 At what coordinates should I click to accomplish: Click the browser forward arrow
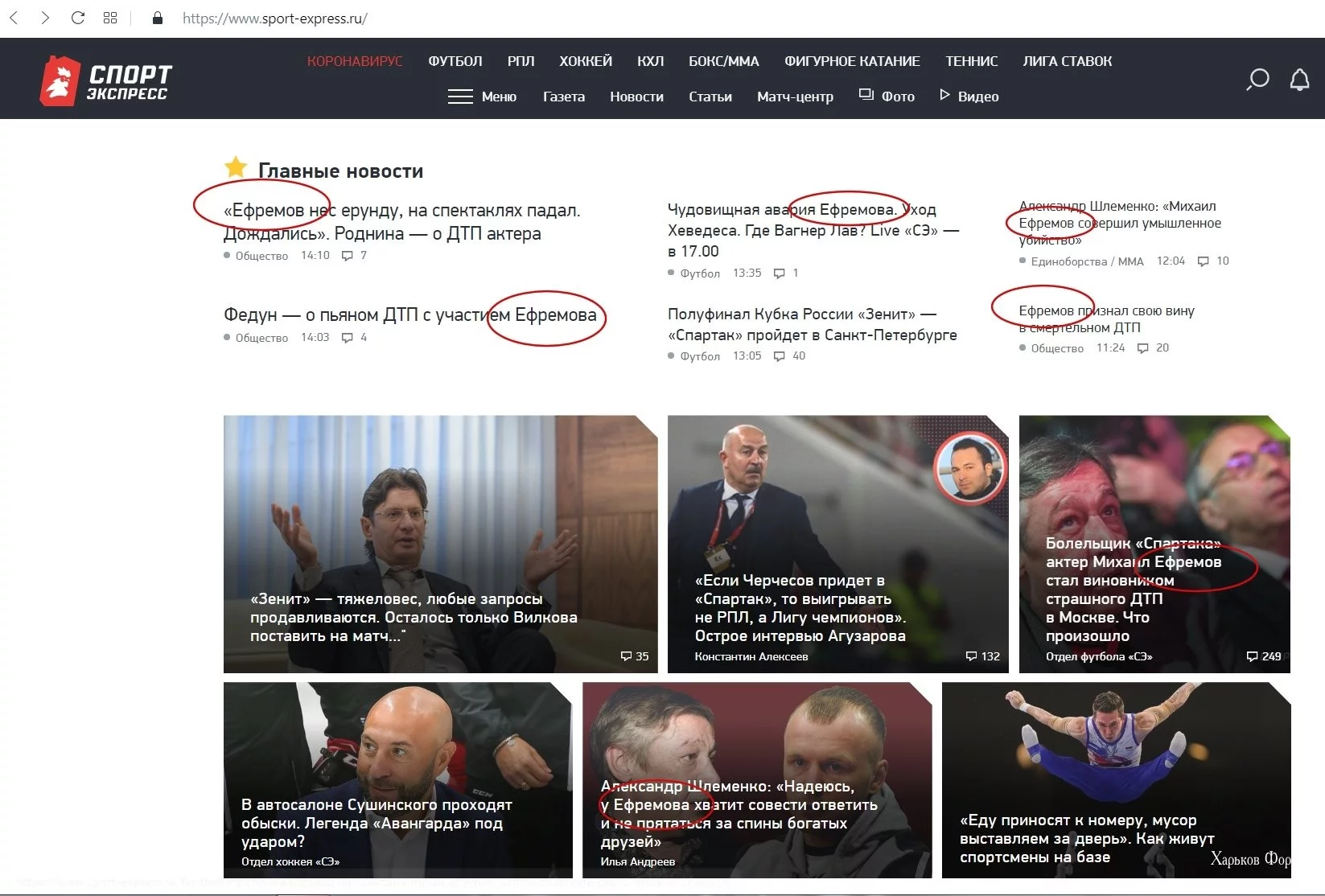tap(45, 18)
